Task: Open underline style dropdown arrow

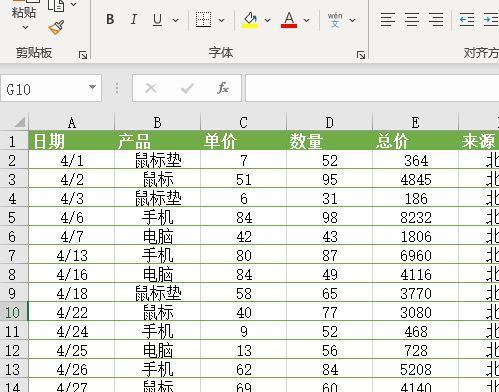Action: coord(175,20)
